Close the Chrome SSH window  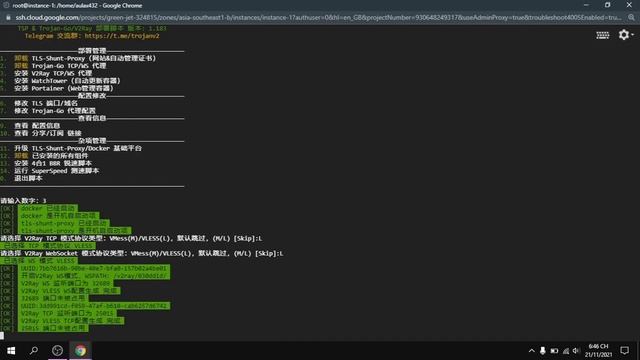[629, 5]
